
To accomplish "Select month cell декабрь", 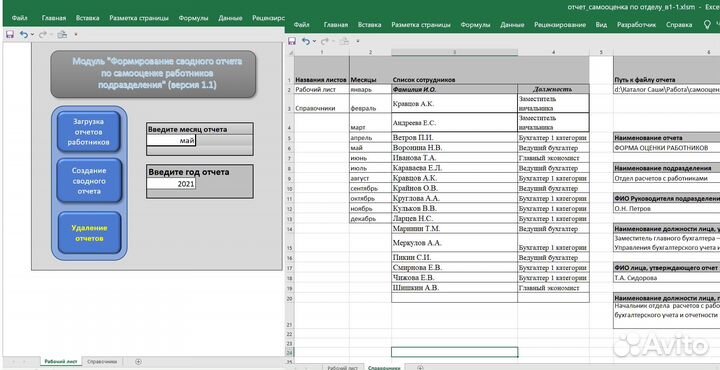I will click(x=370, y=219).
